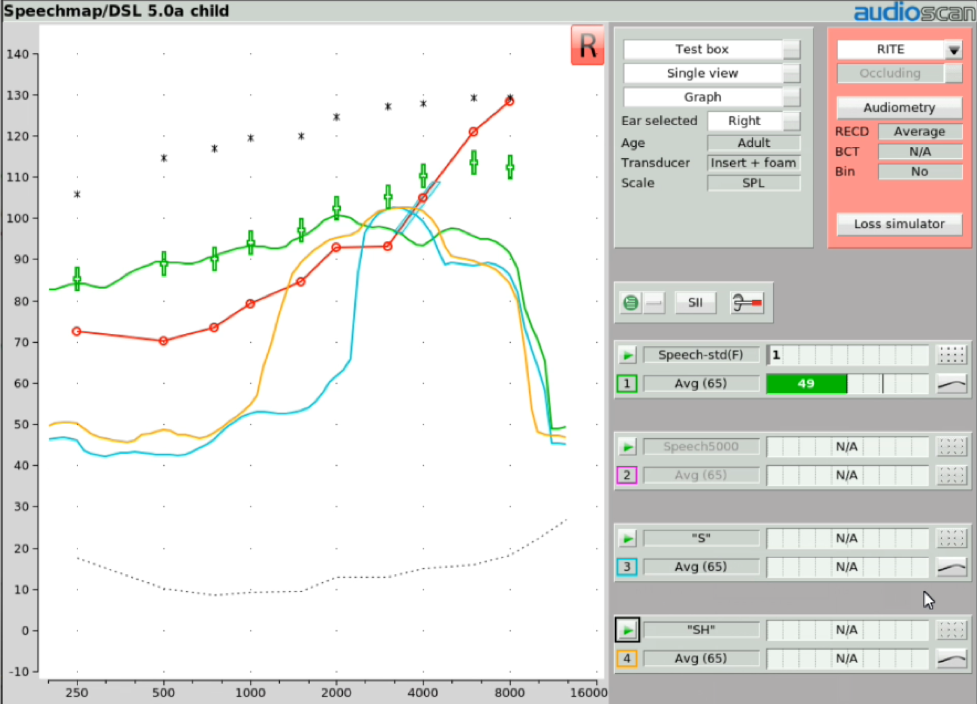This screenshot has height=704, width=977.
Task: Open the Graph display selector
Action: pyautogui.click(x=712, y=97)
